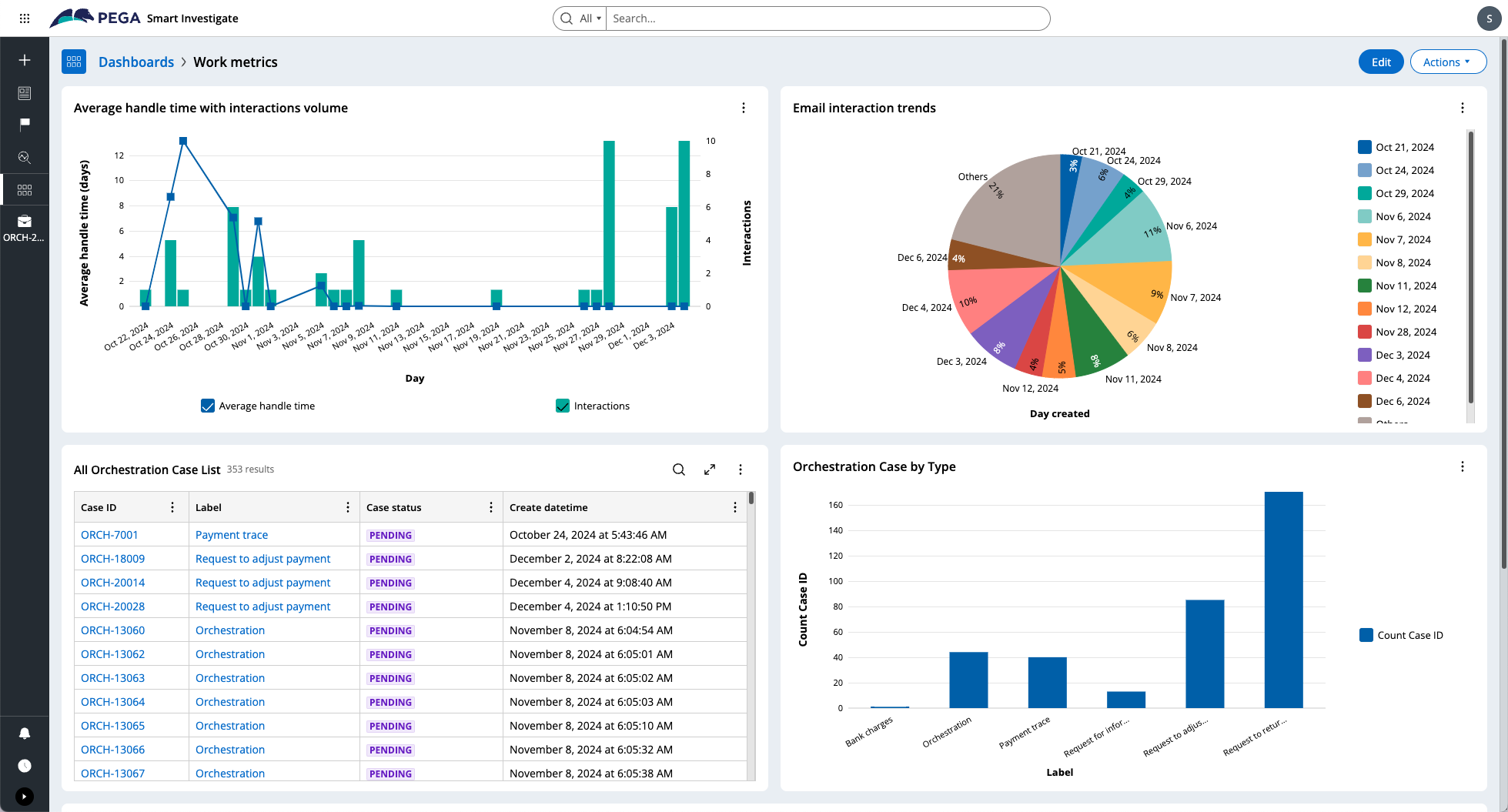The width and height of the screenshot is (1508, 812).
Task: Click the Nov 6, 2024 pie slice
Action: (1128, 235)
